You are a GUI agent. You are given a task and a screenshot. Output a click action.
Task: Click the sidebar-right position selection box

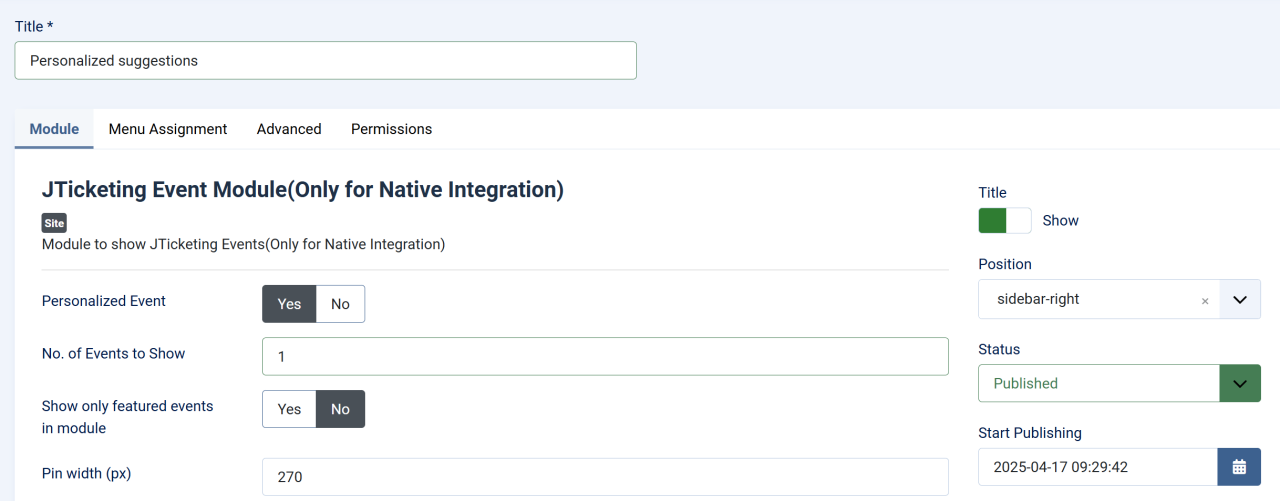pos(1090,299)
